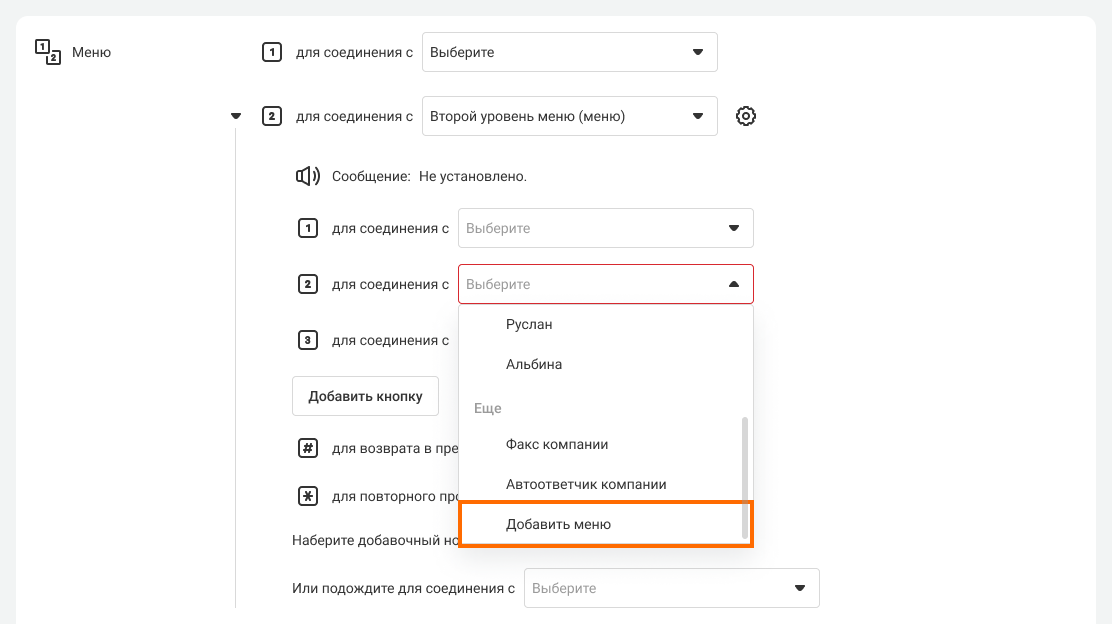
Task: Select Руслан from the list
Action: click(529, 324)
